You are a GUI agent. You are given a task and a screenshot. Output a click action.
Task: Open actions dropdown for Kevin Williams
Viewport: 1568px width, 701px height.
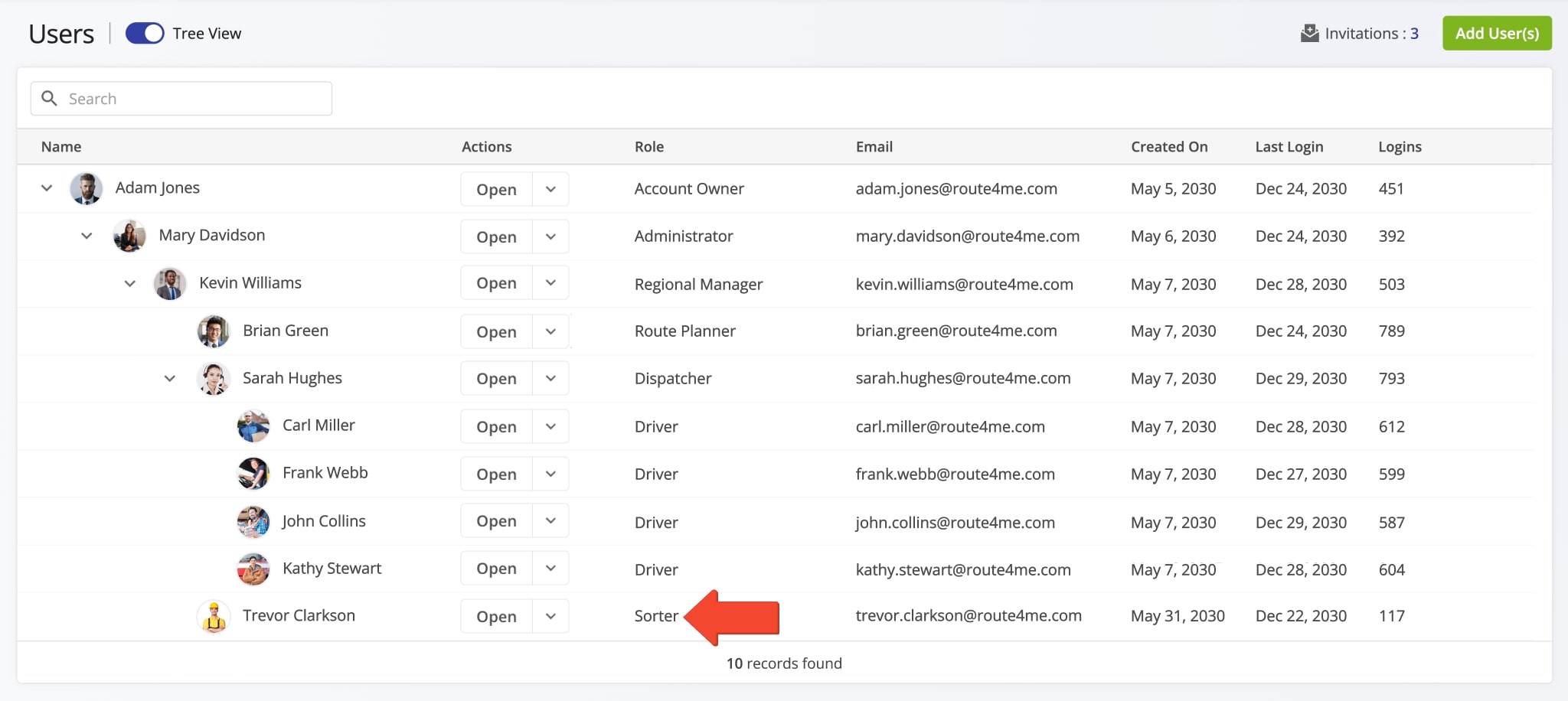click(550, 283)
